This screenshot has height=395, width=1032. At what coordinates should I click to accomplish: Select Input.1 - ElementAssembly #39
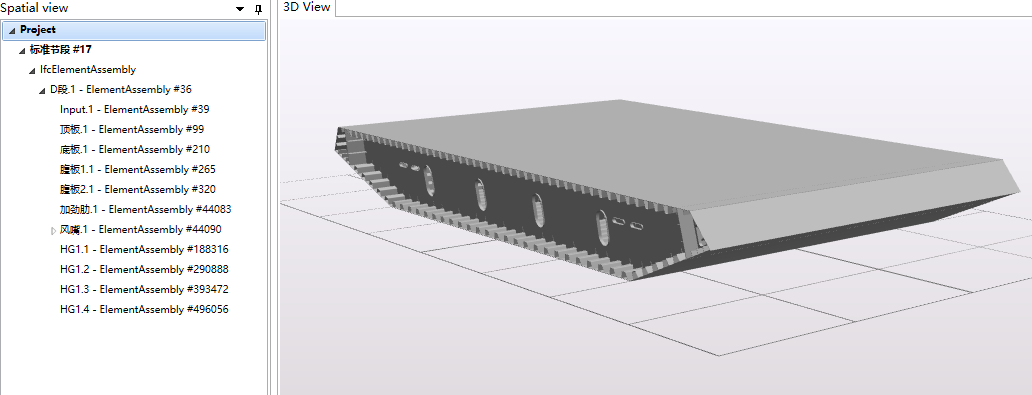tap(135, 109)
